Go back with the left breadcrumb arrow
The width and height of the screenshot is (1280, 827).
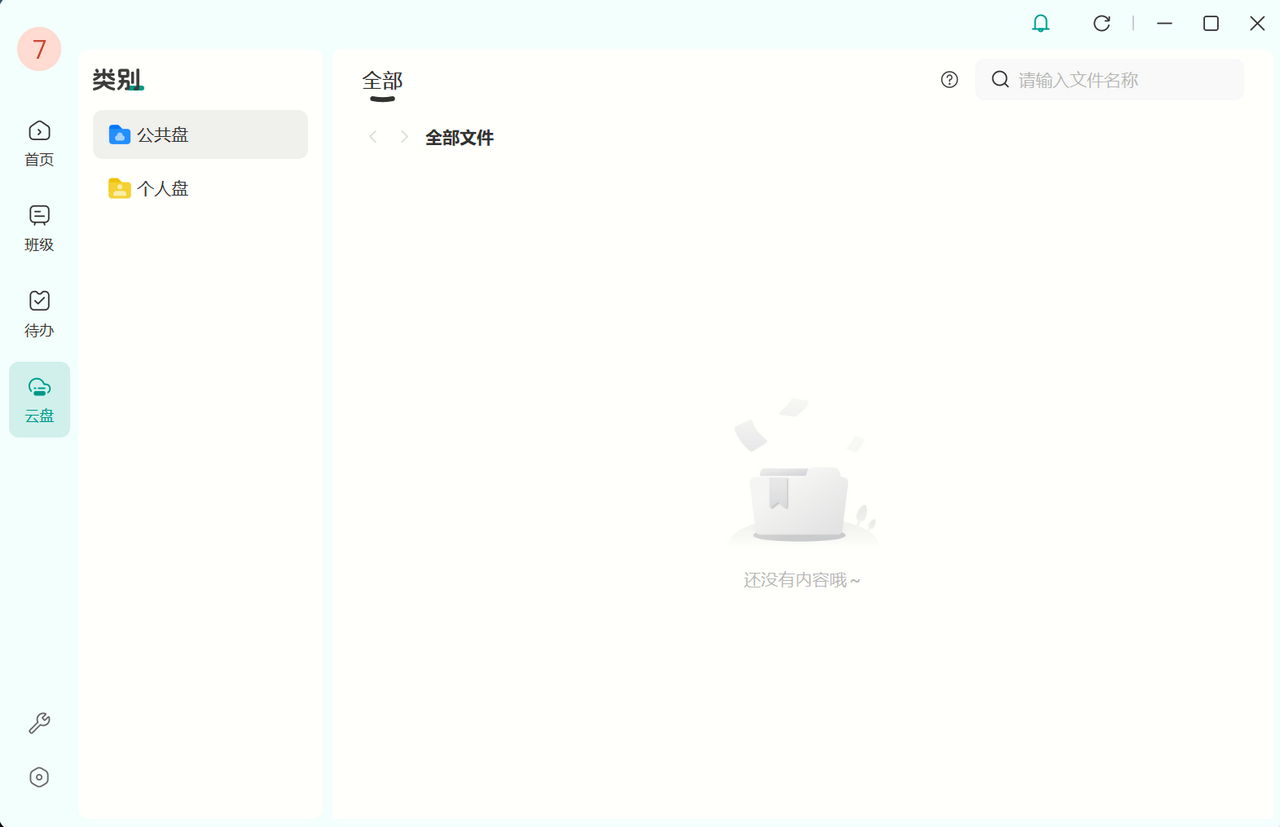click(x=372, y=136)
